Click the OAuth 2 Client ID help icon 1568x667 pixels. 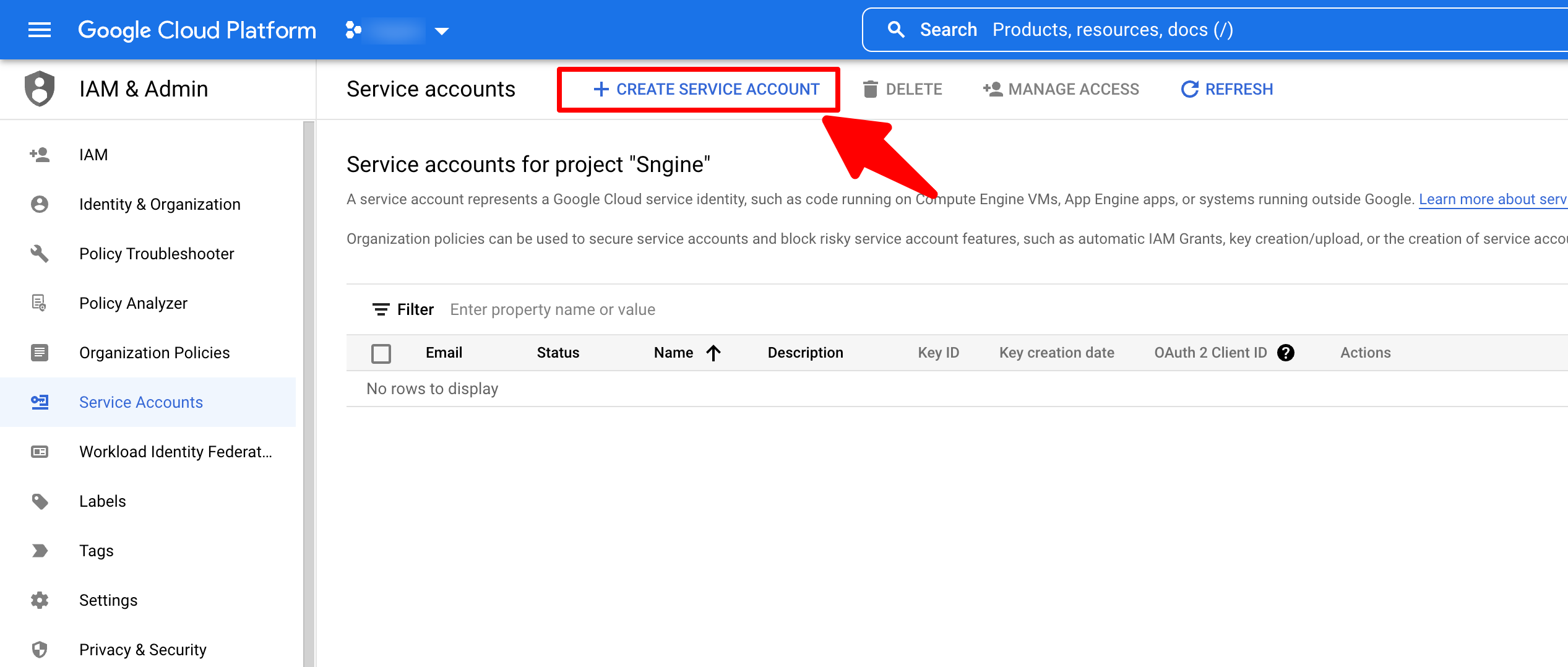[x=1285, y=353]
